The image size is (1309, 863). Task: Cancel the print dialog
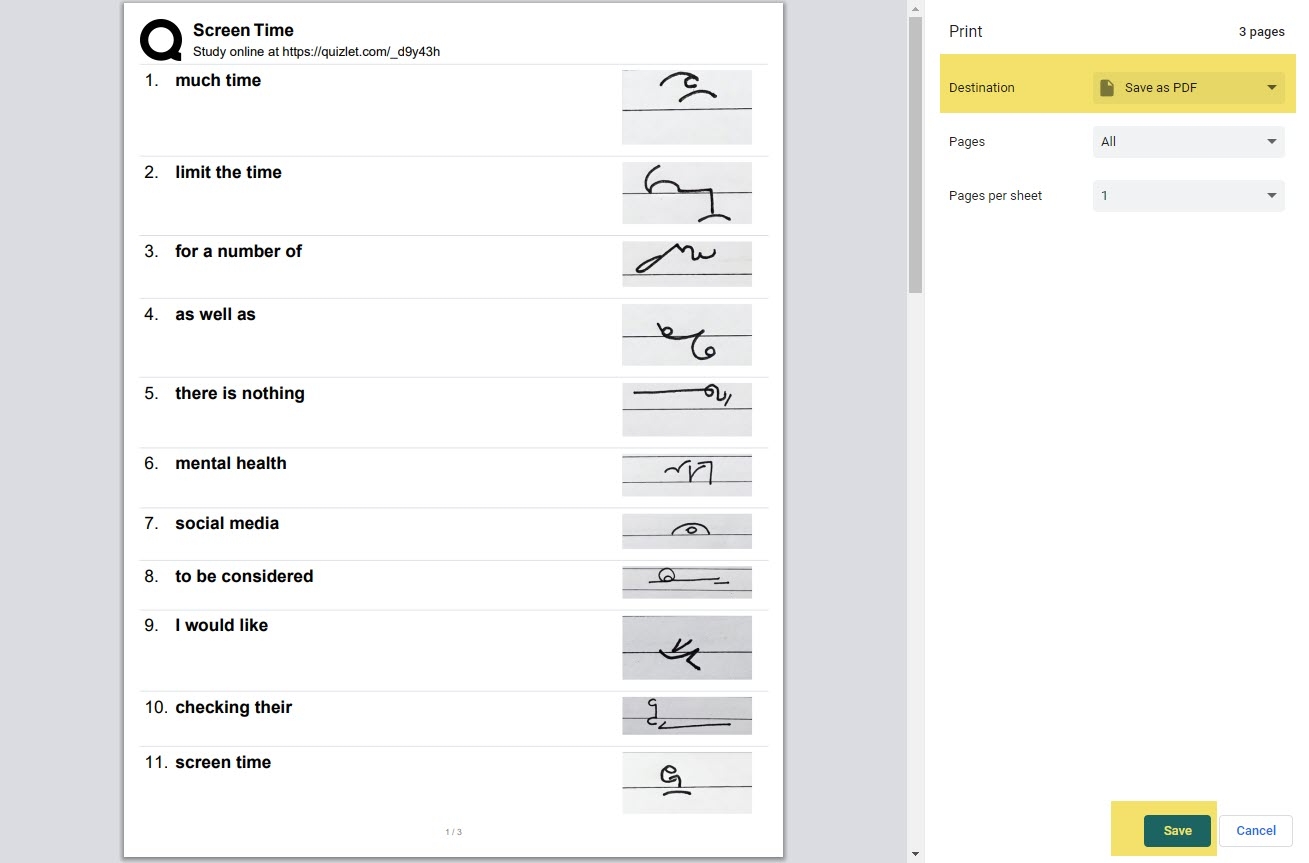pyautogui.click(x=1254, y=830)
